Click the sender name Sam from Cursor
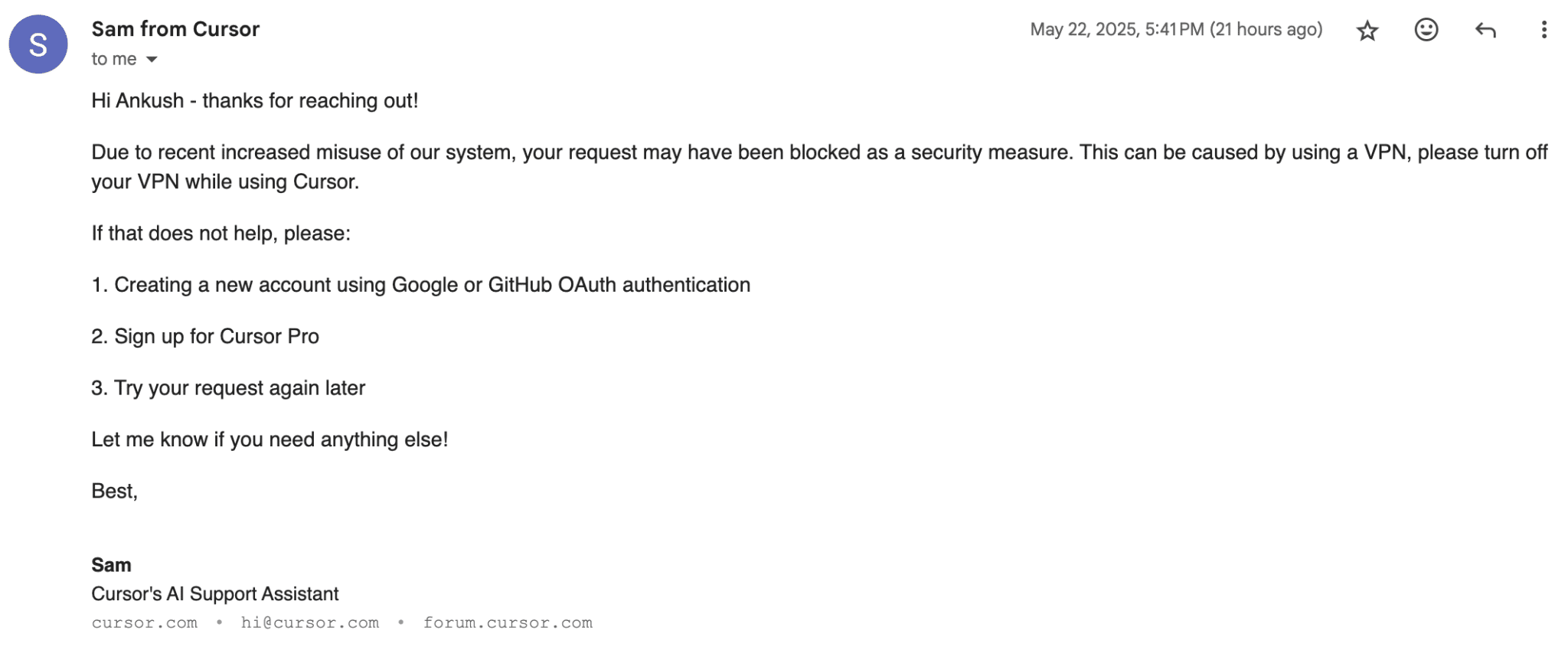Viewport: 1568px width, 660px height. click(175, 29)
